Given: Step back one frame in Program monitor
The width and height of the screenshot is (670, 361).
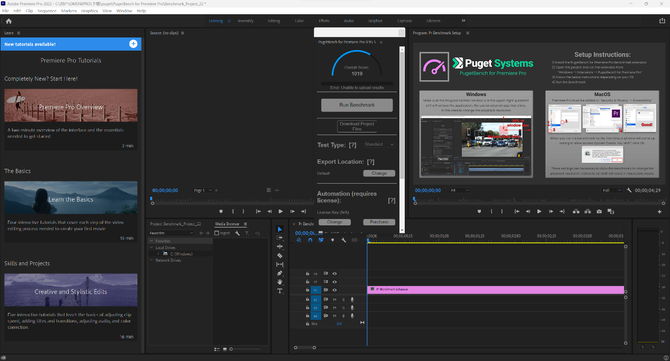Looking at the screenshot, I should [x=528, y=211].
